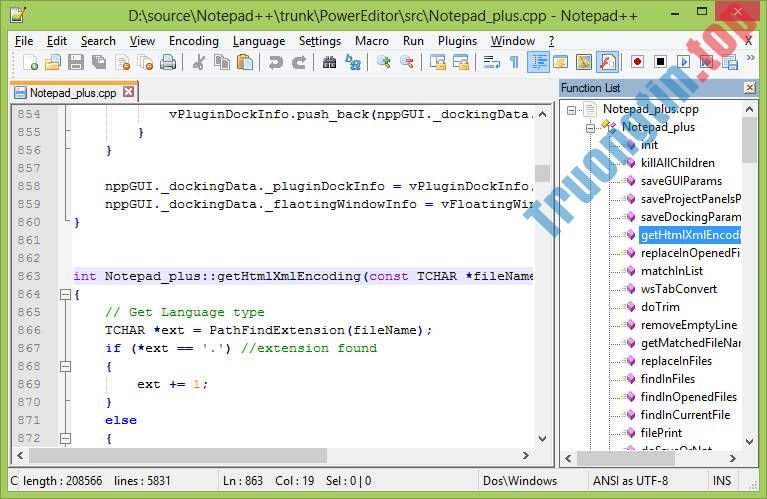The image size is (767, 499).
Task: Open the File menu
Action: [24, 41]
